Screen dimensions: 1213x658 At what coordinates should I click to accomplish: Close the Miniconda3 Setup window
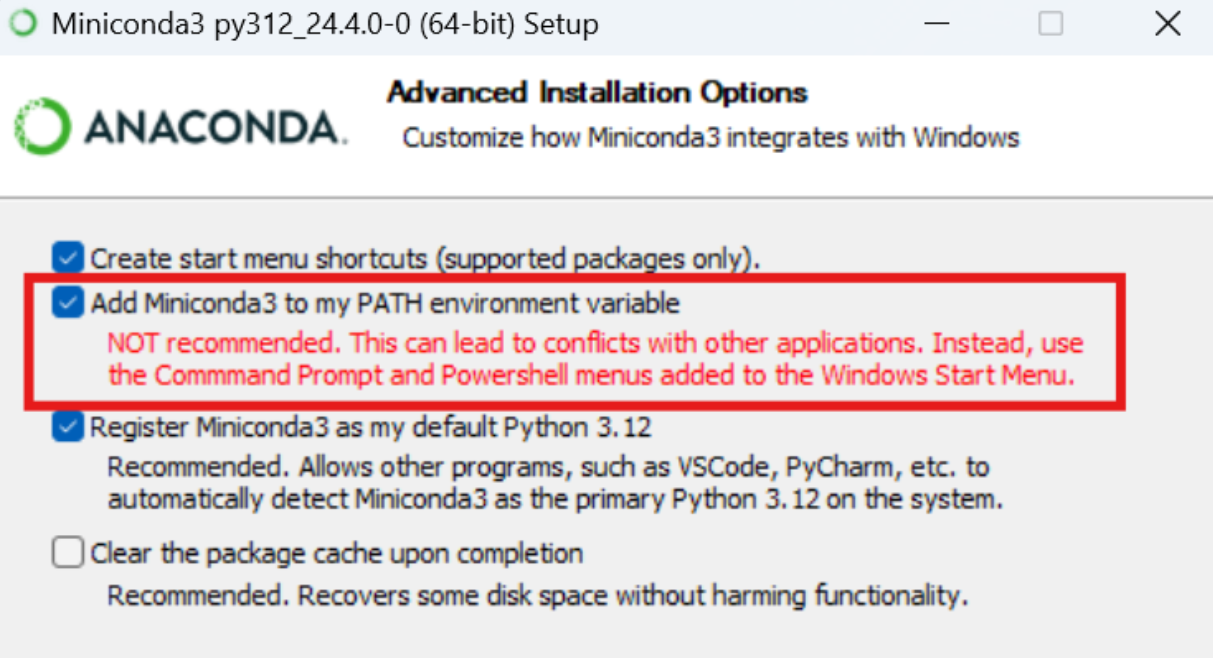(x=1167, y=24)
